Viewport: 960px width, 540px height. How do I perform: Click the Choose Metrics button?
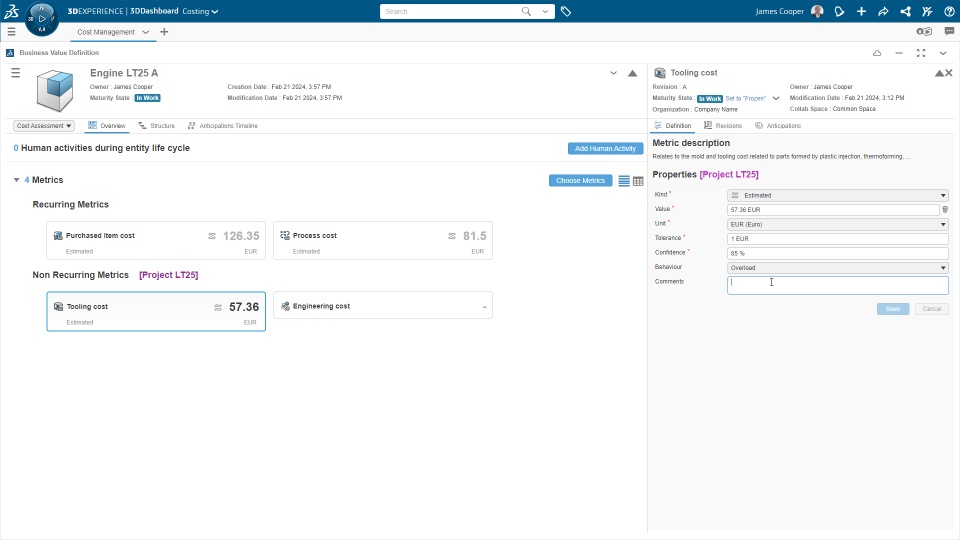(580, 181)
